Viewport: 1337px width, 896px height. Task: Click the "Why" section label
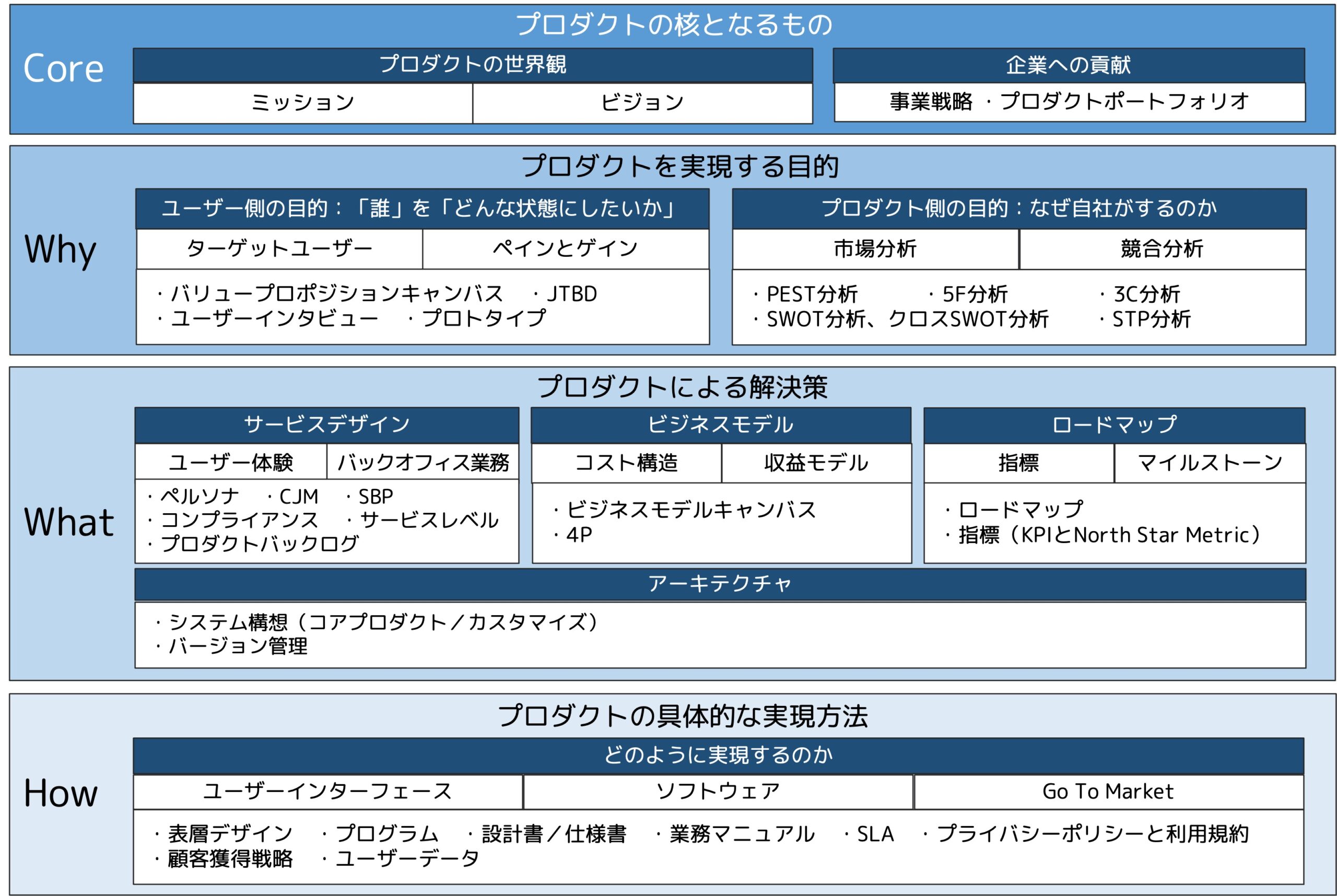(x=61, y=250)
